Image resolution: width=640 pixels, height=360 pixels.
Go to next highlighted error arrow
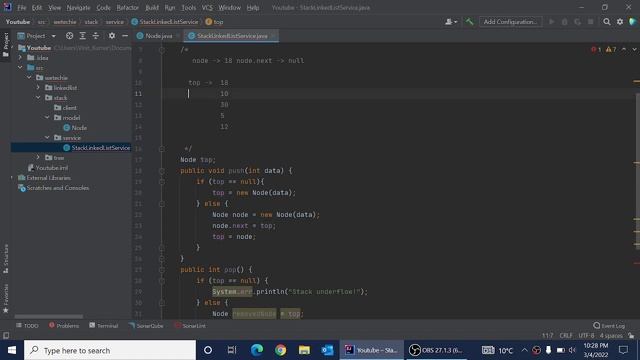[x=634, y=49]
